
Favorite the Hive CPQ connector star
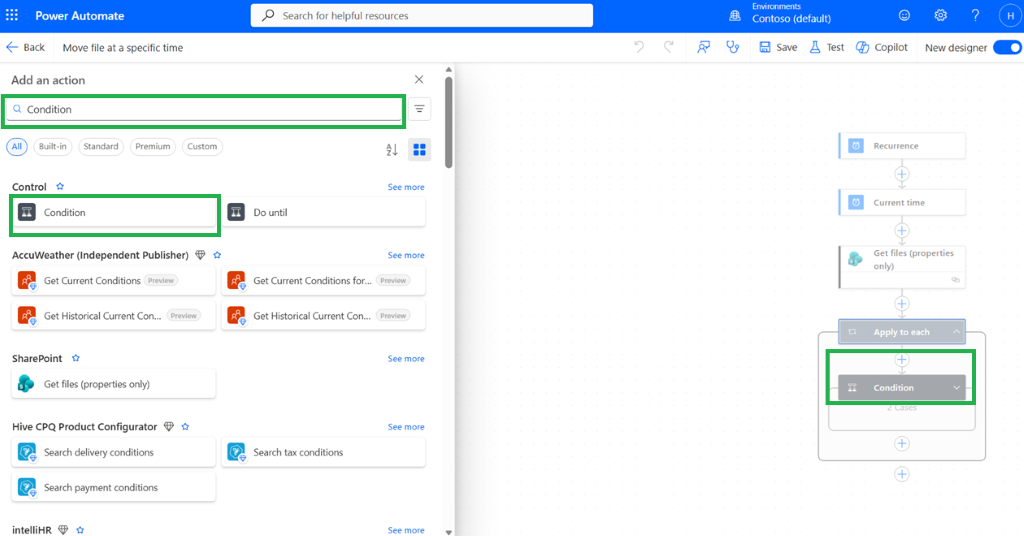[x=185, y=427]
